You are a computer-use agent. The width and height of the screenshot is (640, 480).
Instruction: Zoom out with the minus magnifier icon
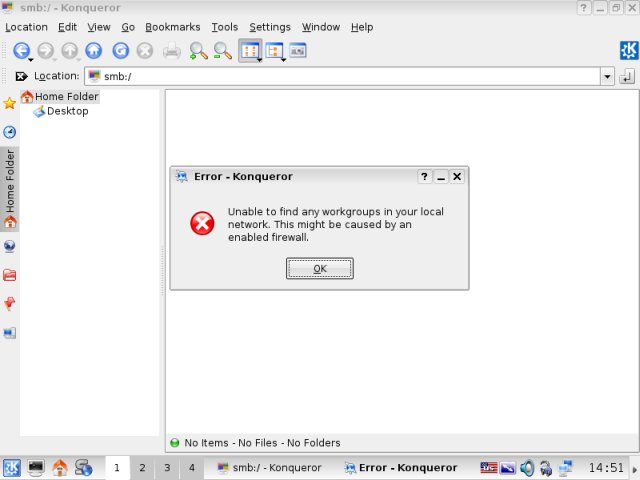coord(223,51)
